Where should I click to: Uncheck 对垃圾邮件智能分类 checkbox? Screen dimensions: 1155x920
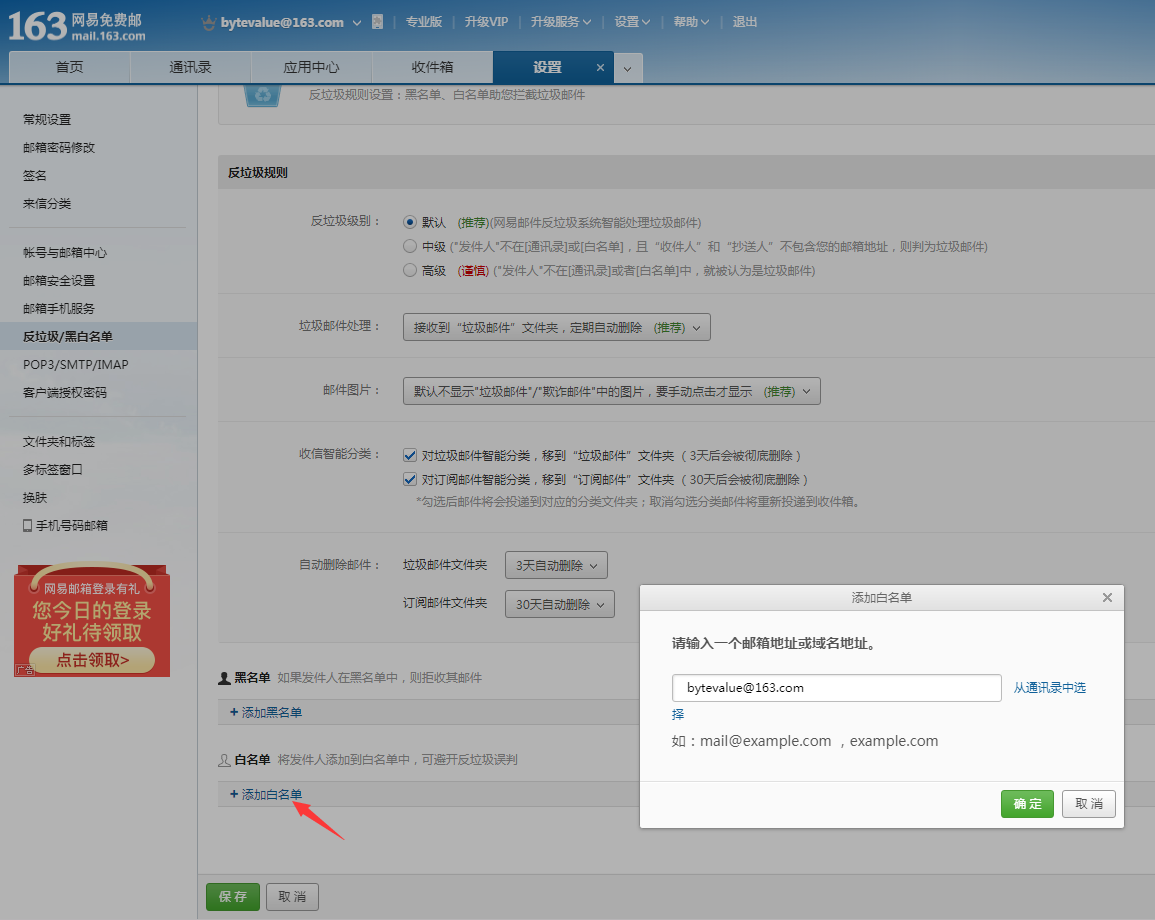[x=410, y=455]
